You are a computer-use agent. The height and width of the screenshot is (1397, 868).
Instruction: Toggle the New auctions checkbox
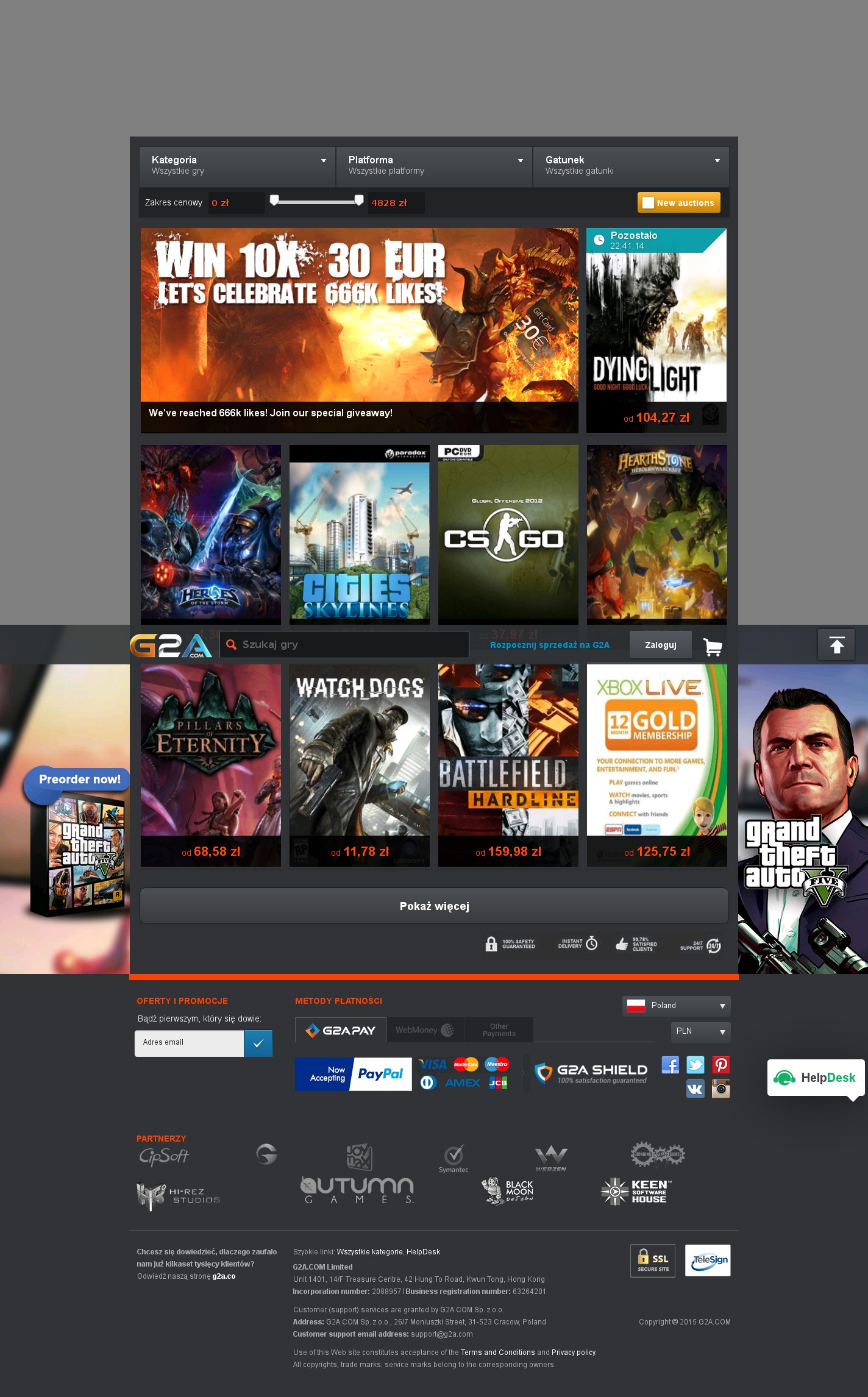648,203
